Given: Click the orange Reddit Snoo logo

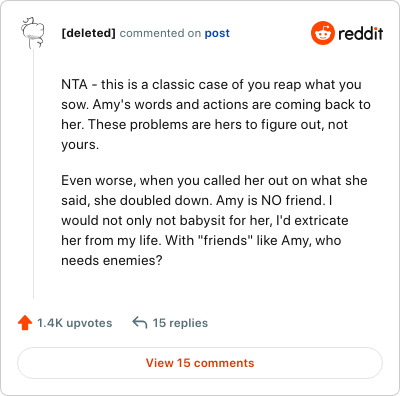Looking at the screenshot, I should 322,33.
